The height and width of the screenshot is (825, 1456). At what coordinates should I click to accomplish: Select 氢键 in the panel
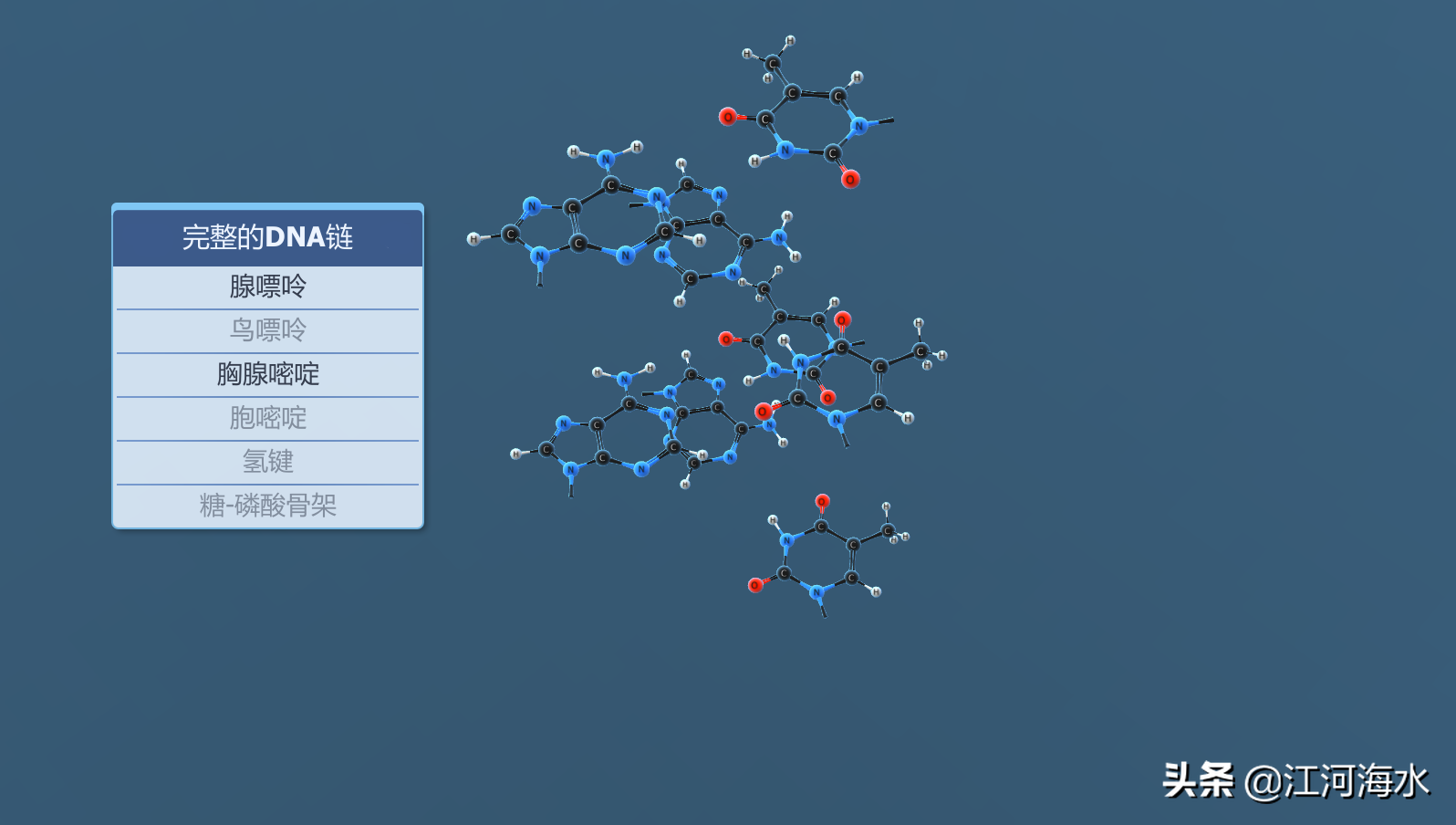[x=267, y=462]
